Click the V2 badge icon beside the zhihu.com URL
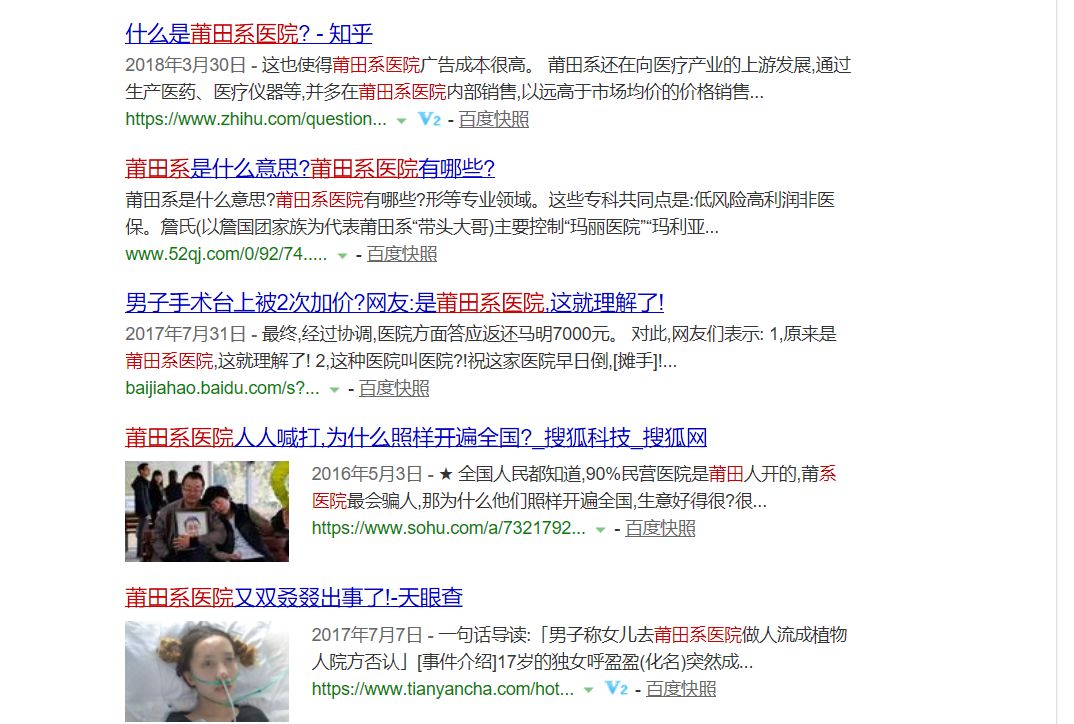The height and width of the screenshot is (724, 1074). (x=429, y=119)
